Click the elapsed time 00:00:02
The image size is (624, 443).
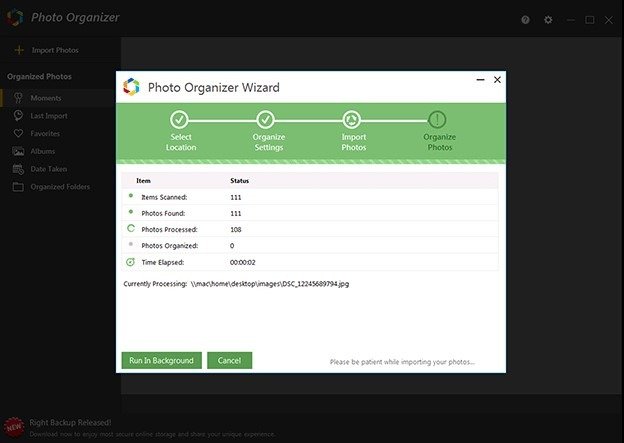(x=243, y=262)
